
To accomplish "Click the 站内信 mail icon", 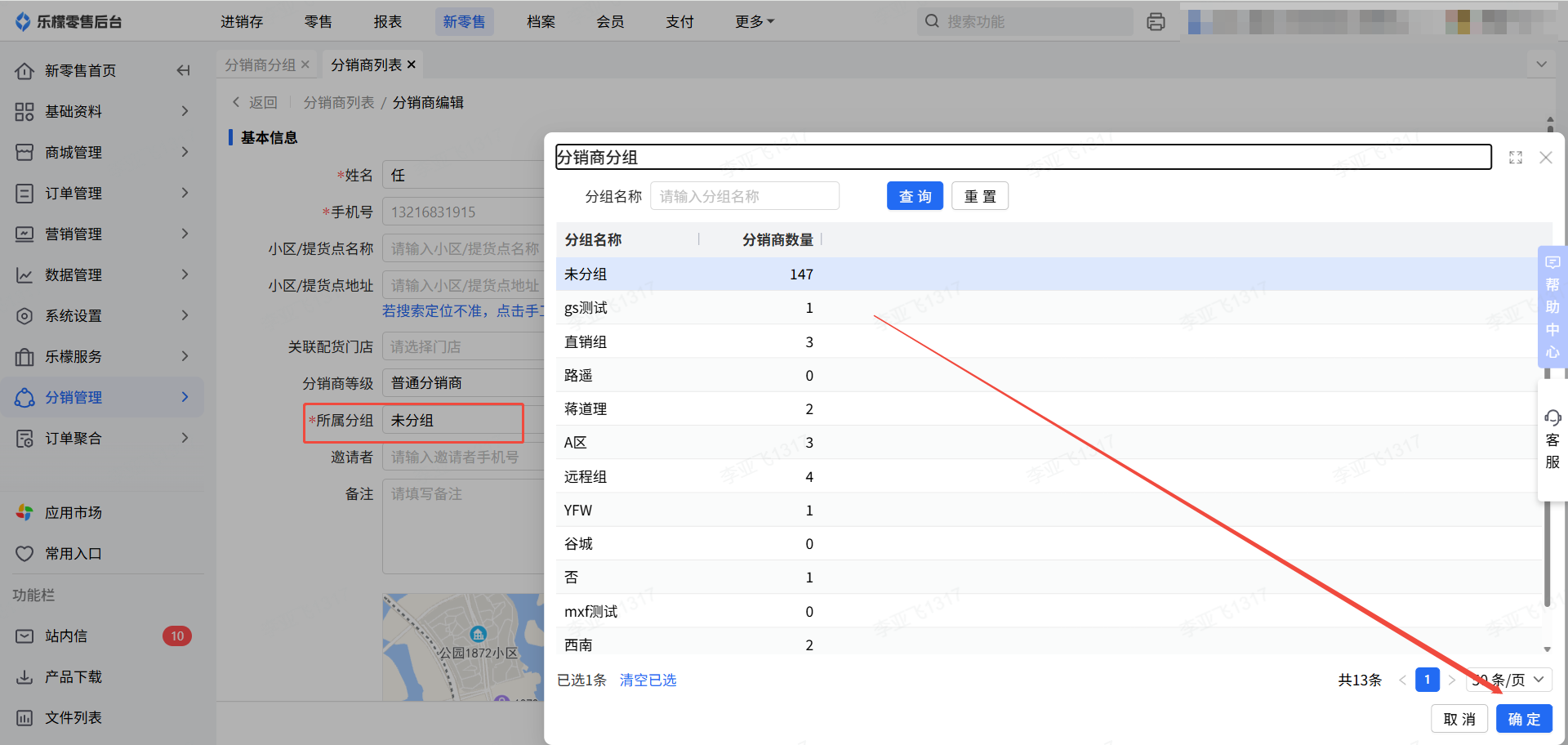I will click(x=24, y=636).
